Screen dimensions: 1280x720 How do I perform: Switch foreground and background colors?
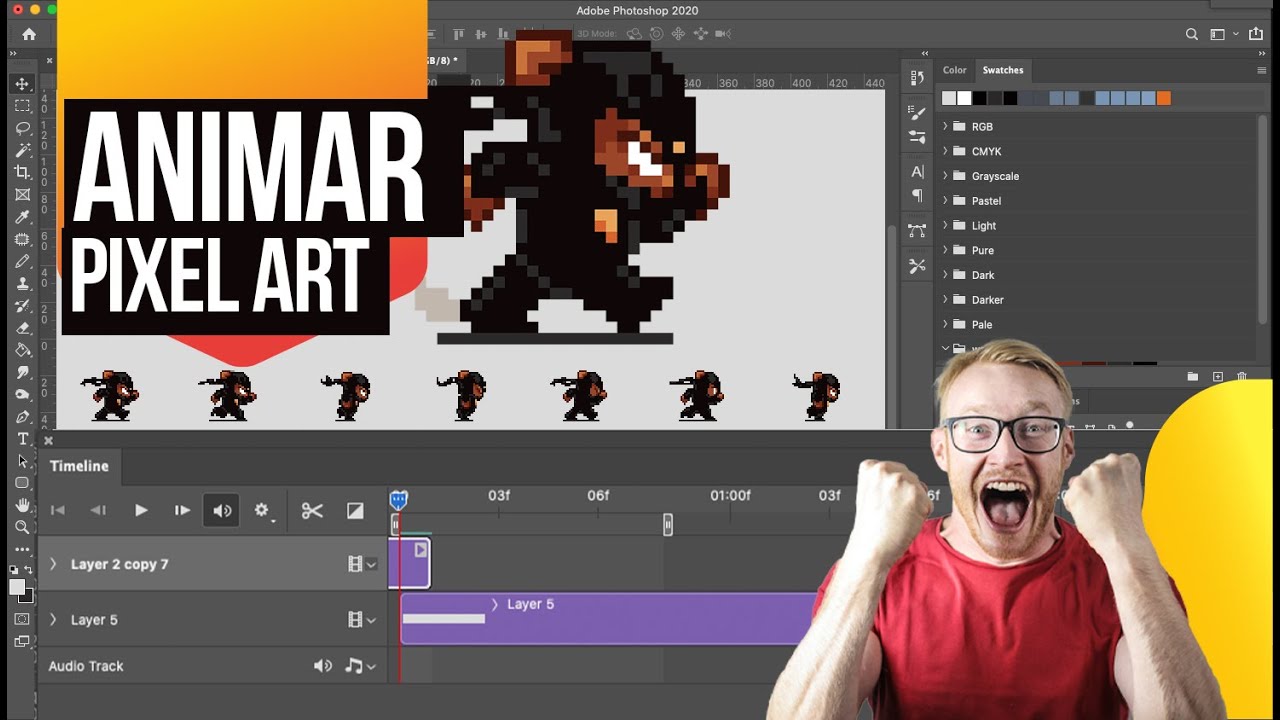click(29, 570)
